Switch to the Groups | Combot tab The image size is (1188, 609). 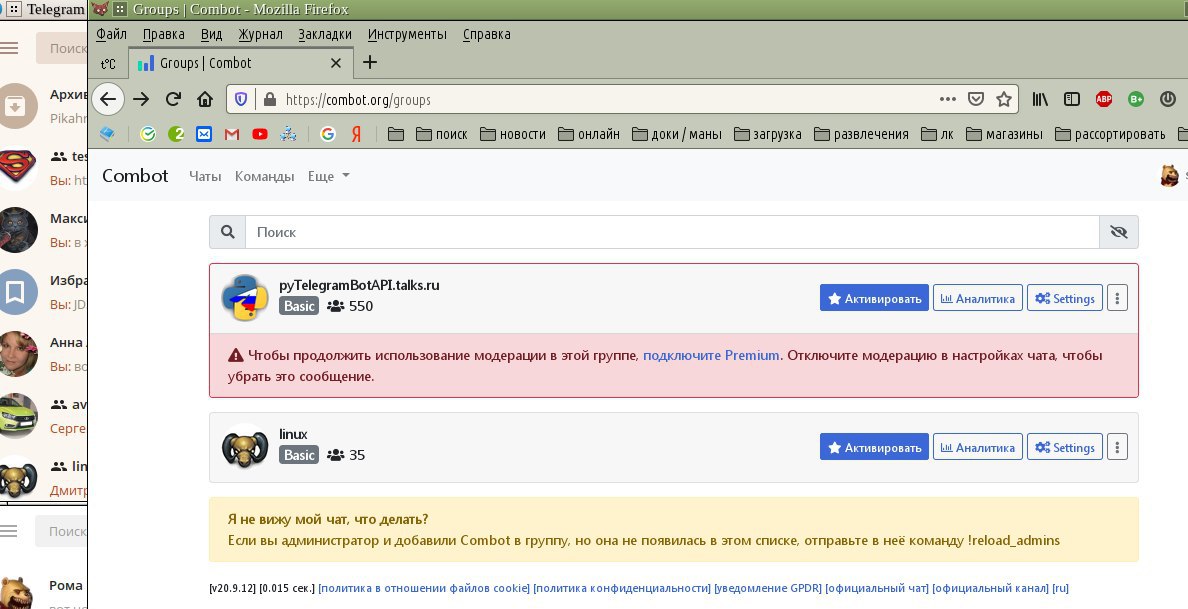(240, 63)
